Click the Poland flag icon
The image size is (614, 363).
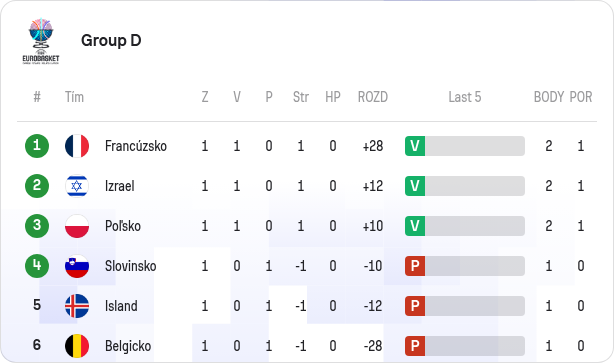click(77, 226)
